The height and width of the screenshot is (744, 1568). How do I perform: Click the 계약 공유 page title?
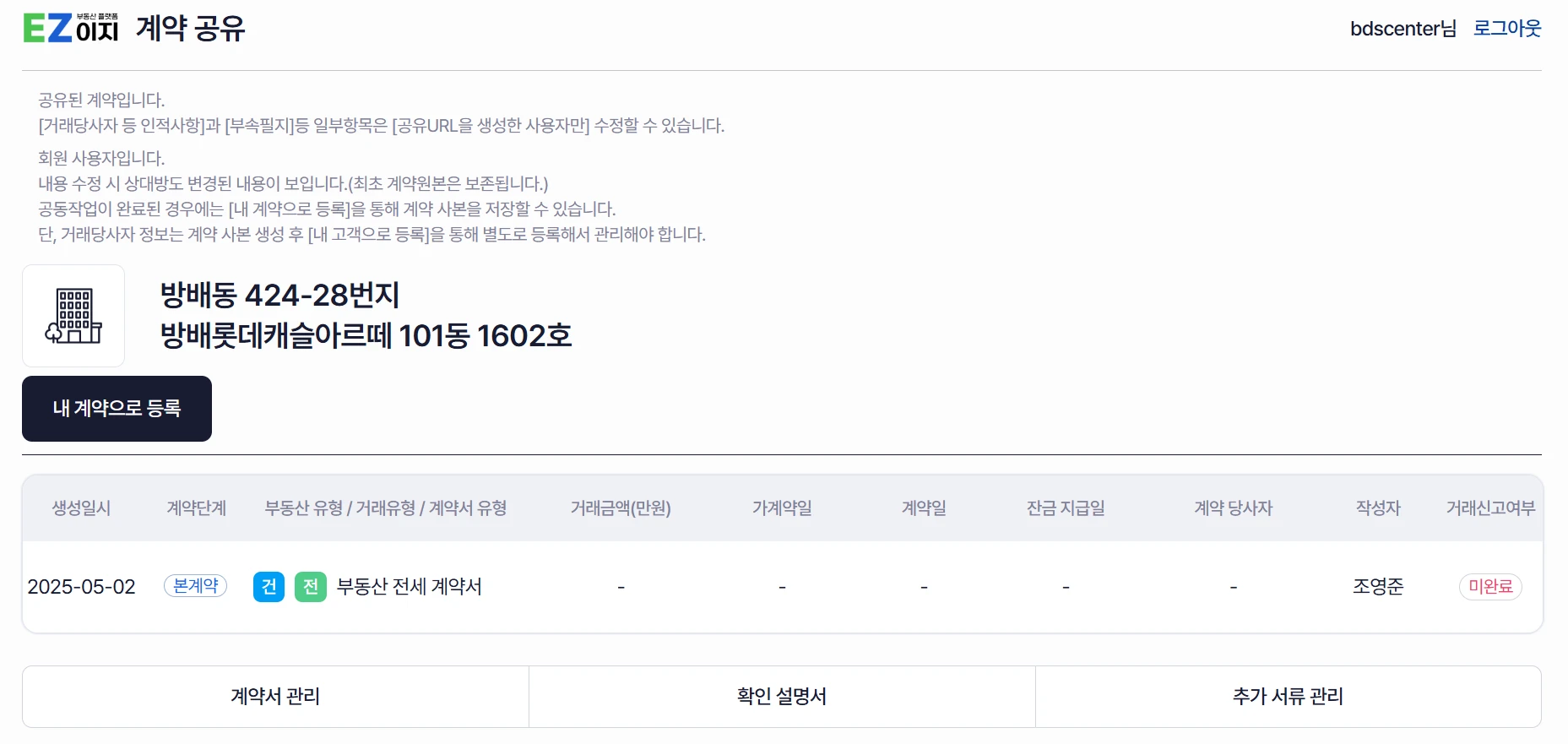pos(191,29)
